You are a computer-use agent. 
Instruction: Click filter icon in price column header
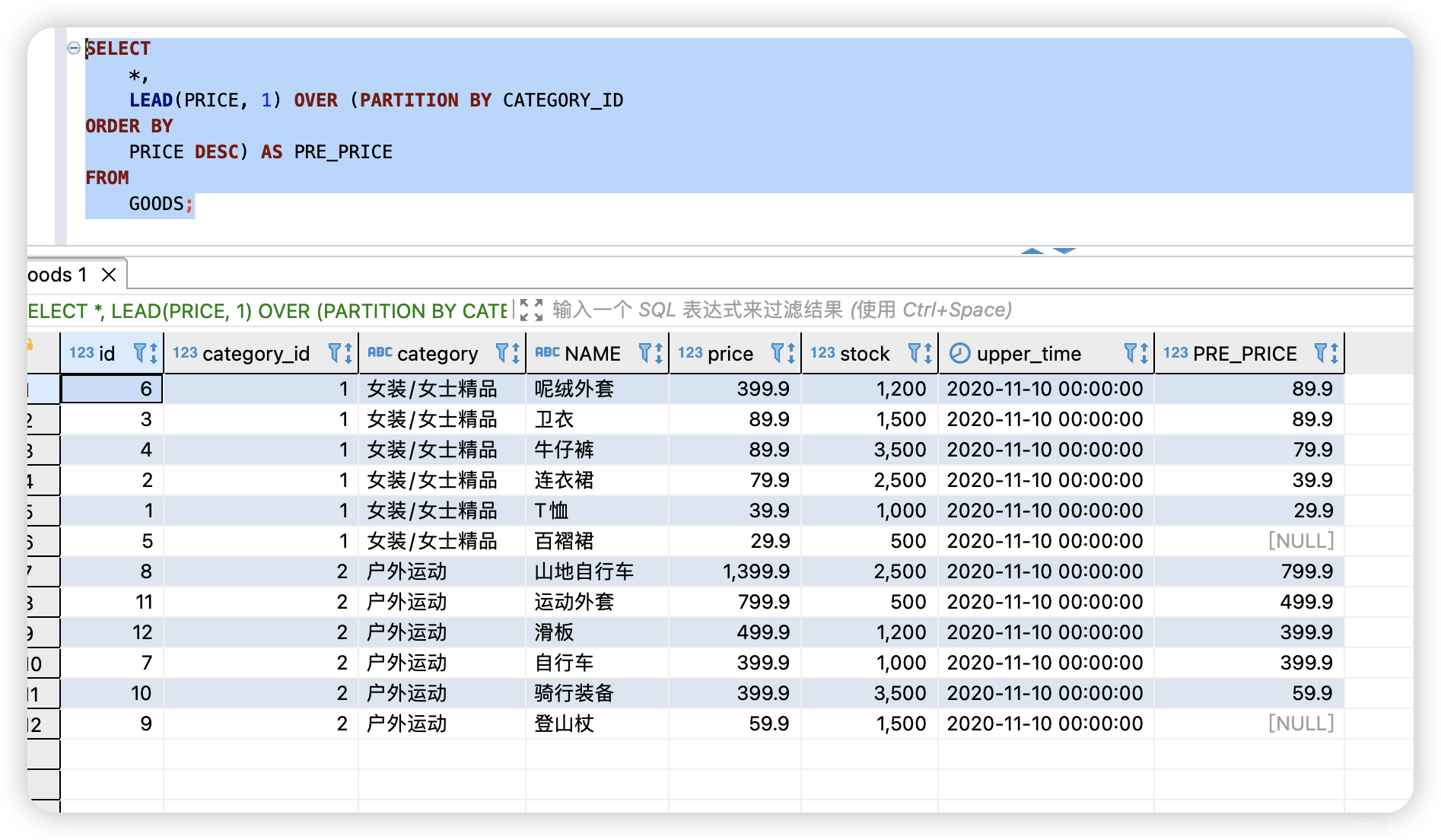coord(778,353)
